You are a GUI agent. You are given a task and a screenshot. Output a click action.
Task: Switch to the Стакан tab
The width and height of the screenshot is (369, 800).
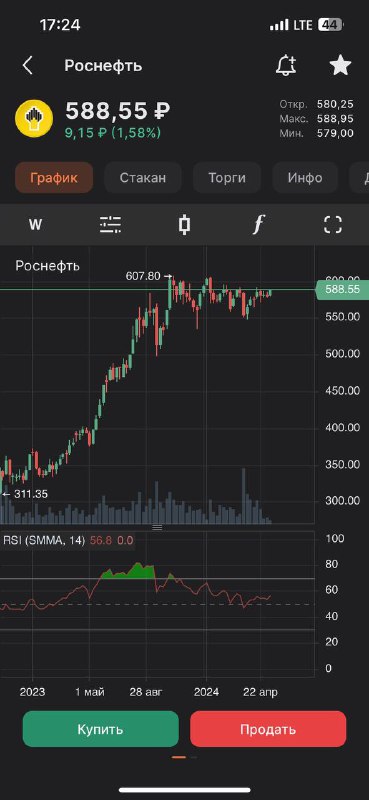tap(143, 178)
